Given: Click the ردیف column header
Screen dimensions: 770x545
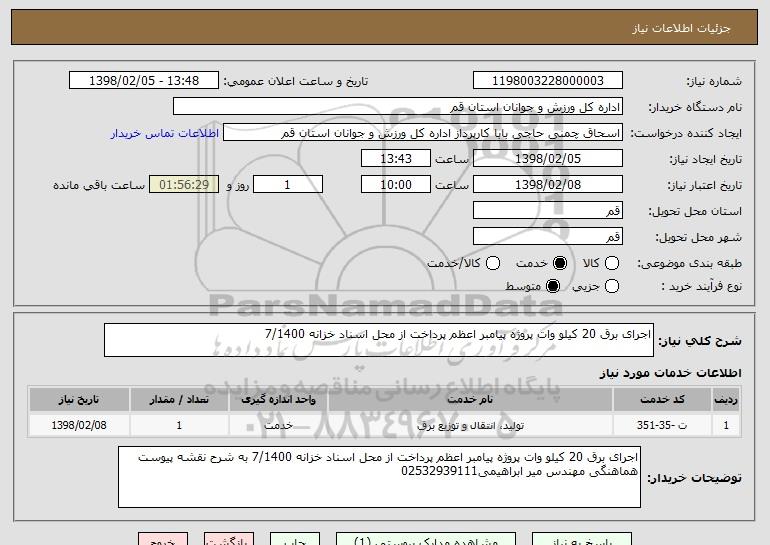Looking at the screenshot, I should point(726,400).
